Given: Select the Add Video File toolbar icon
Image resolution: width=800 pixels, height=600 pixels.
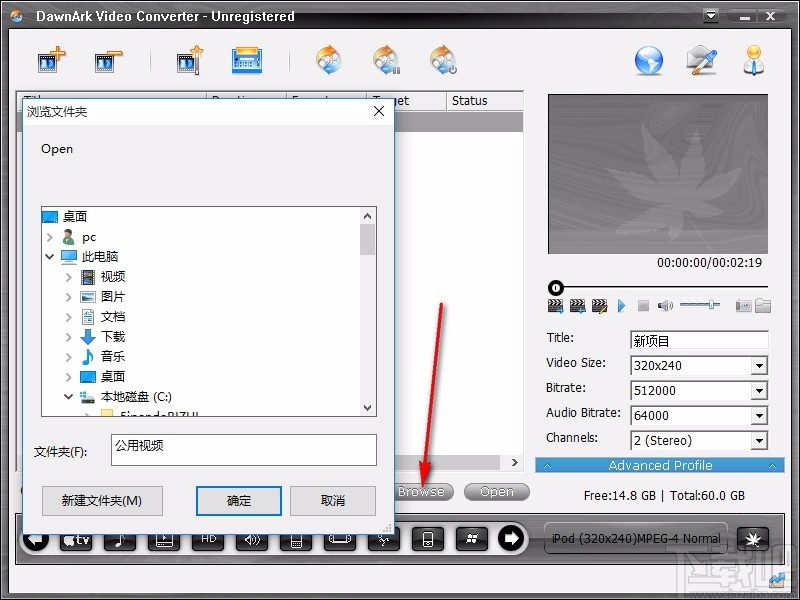Looking at the screenshot, I should coord(50,60).
